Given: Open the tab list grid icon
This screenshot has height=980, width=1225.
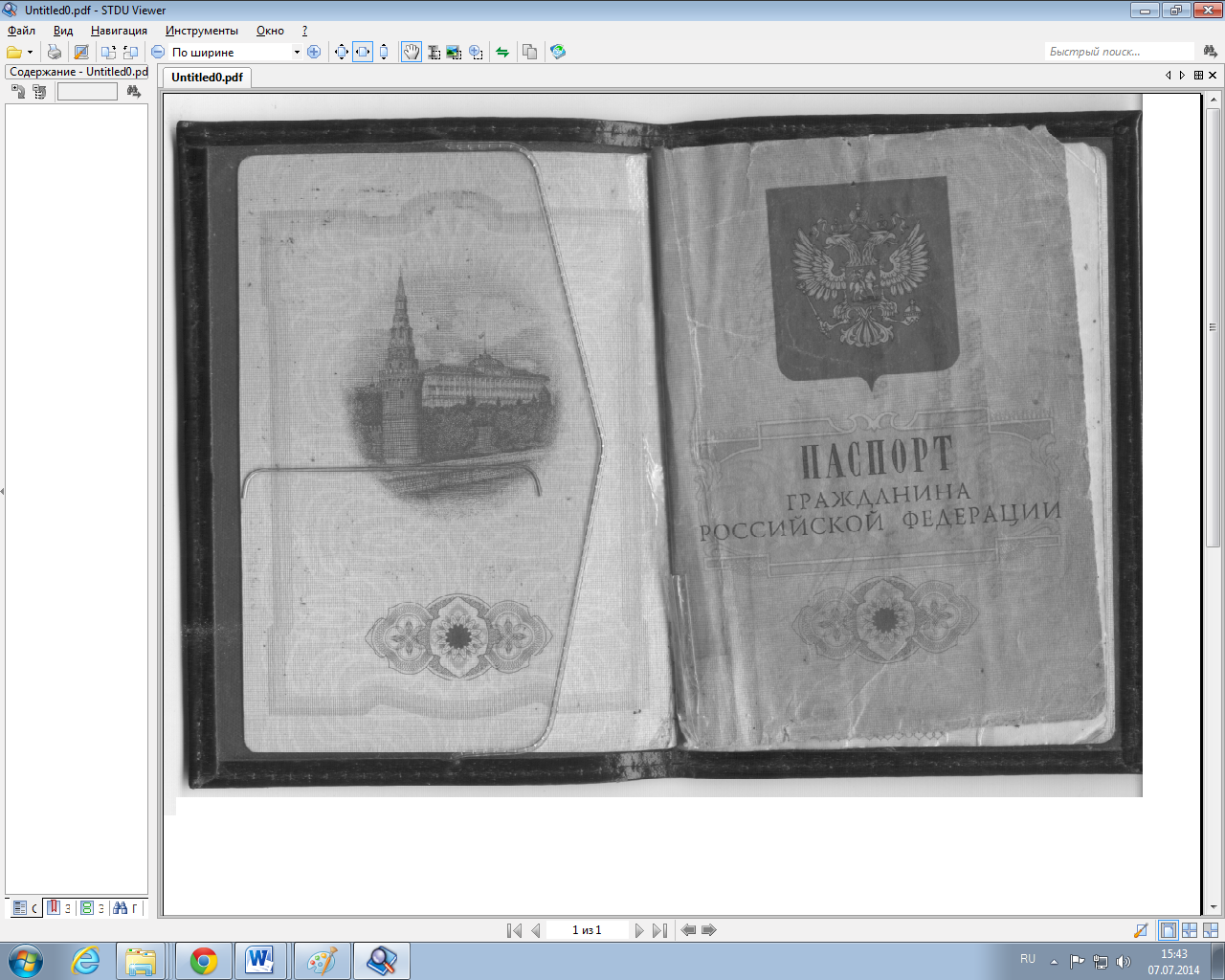Looking at the screenshot, I should click(1198, 76).
